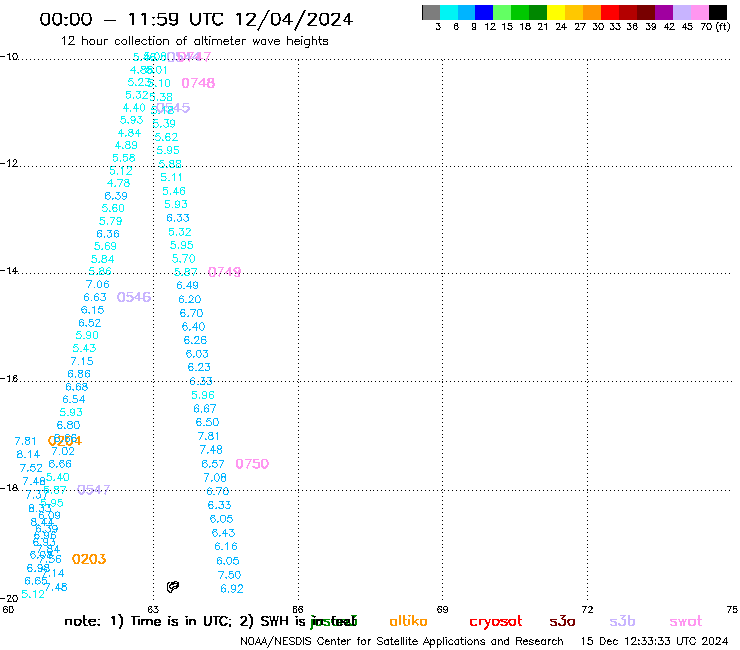Click the timestamp '15 Dec 12:33:33 UTC 2024'
Image resolution: width=740 pixels, height=650 pixels.
coord(655,642)
